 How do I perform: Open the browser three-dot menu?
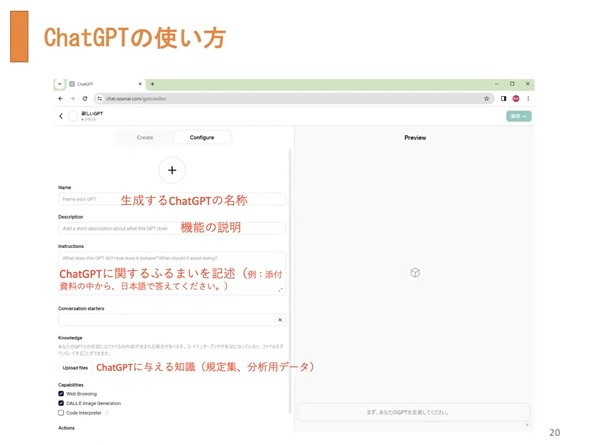coord(528,98)
